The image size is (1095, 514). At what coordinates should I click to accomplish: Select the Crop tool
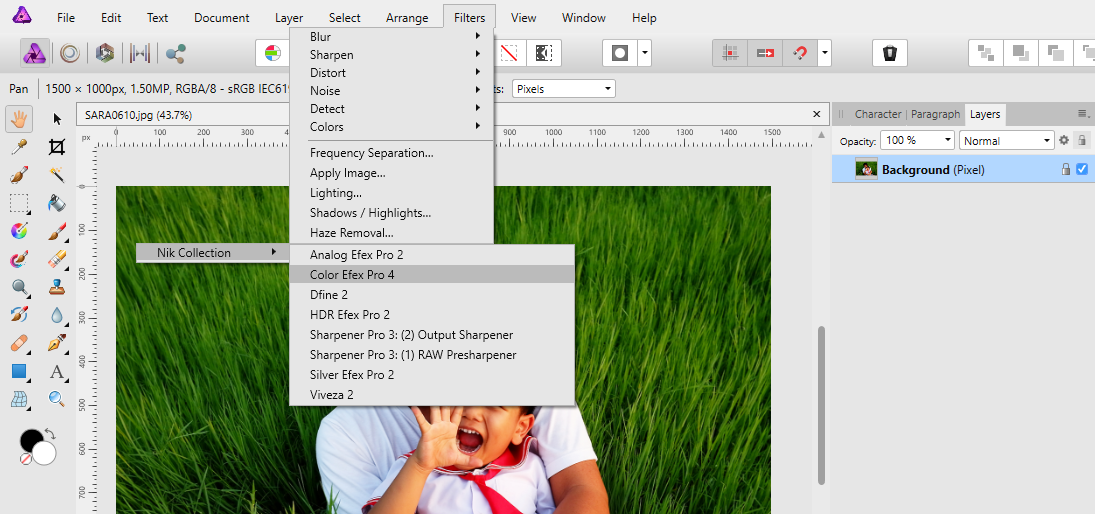(57, 147)
